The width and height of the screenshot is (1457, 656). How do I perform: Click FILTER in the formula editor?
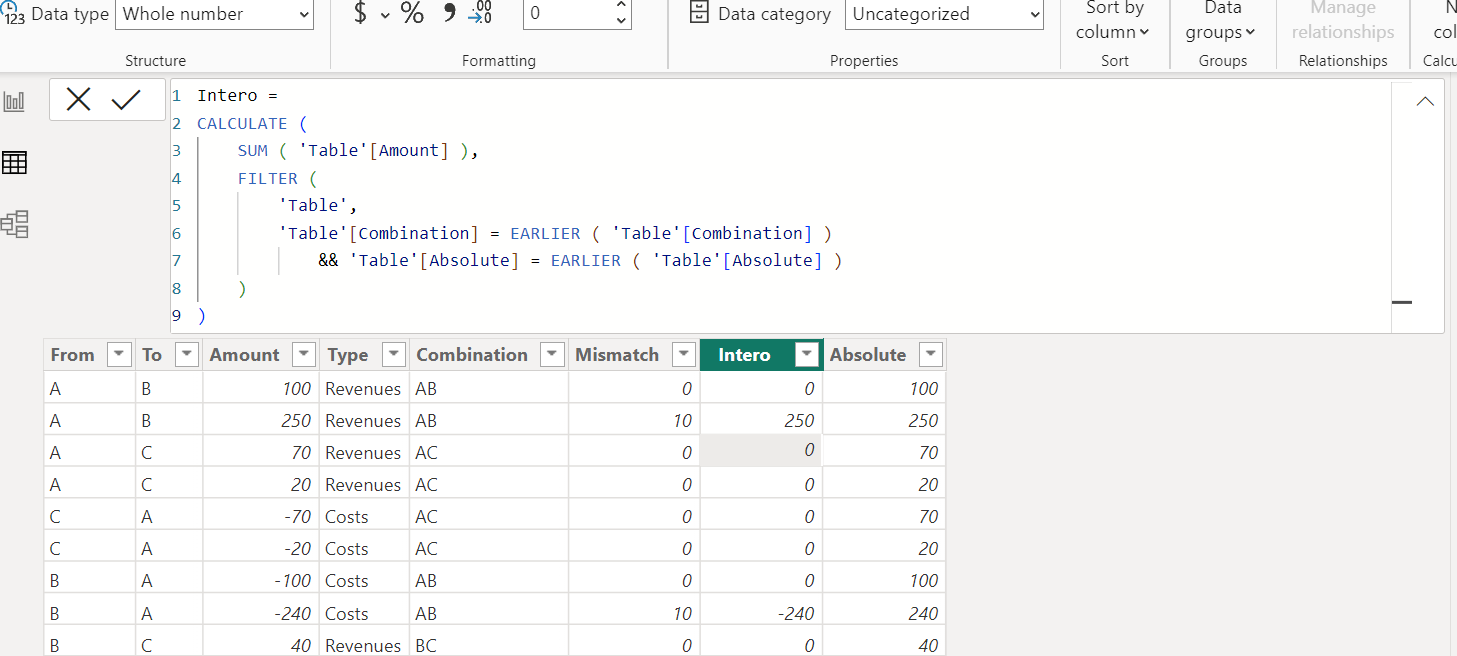(267, 179)
